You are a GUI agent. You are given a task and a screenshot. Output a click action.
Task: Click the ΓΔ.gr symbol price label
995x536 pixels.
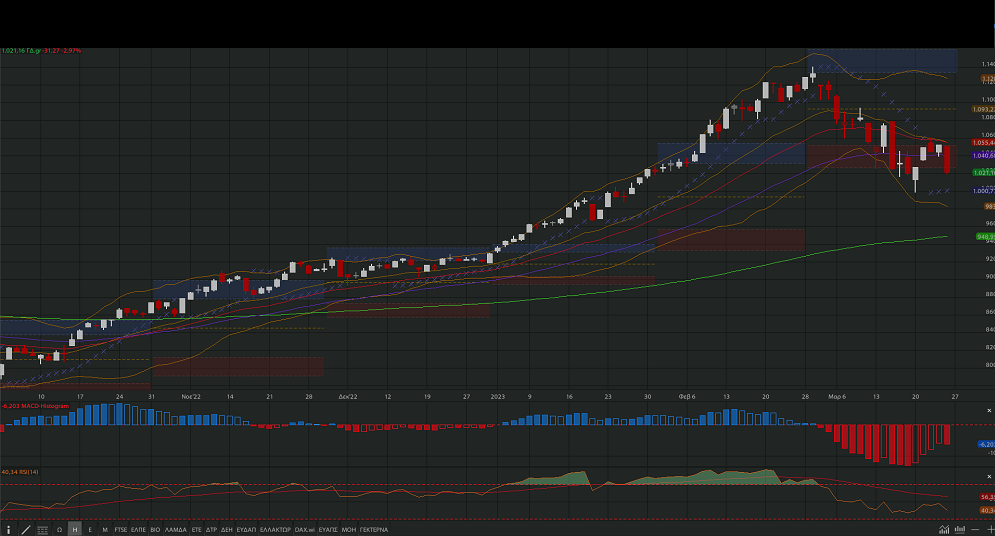pos(41,51)
